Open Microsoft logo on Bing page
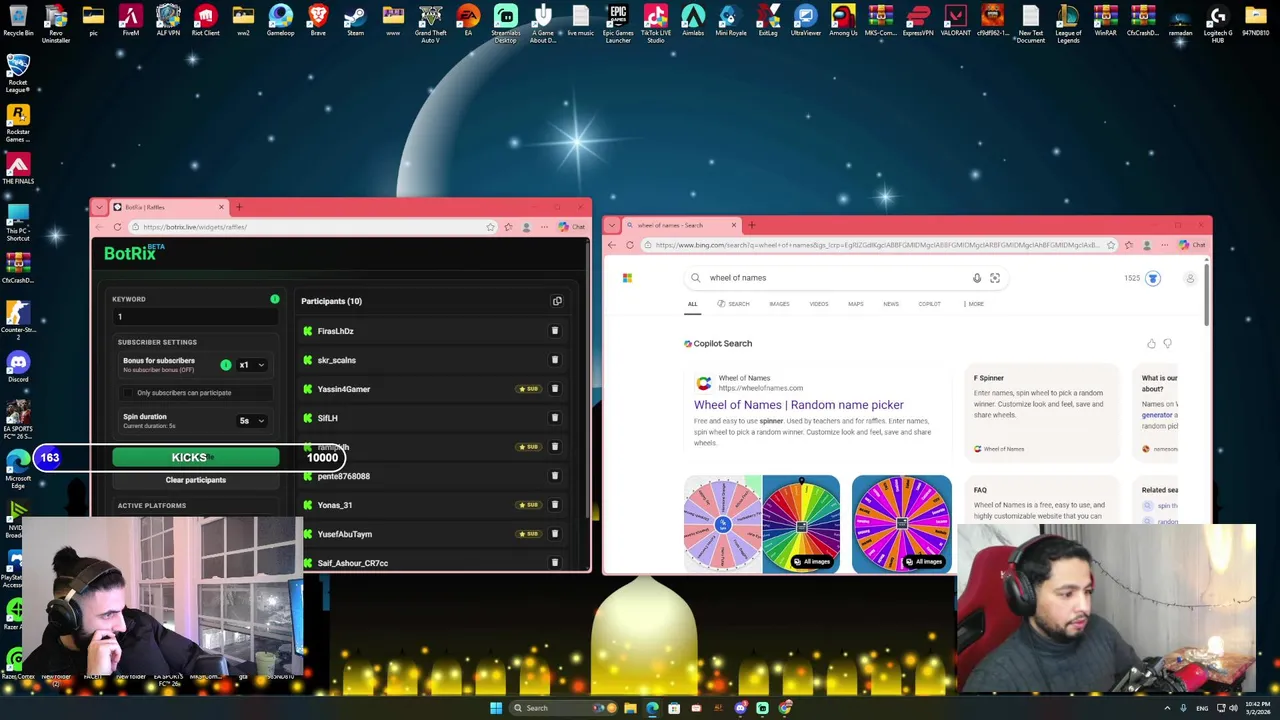1280x720 pixels. point(627,278)
